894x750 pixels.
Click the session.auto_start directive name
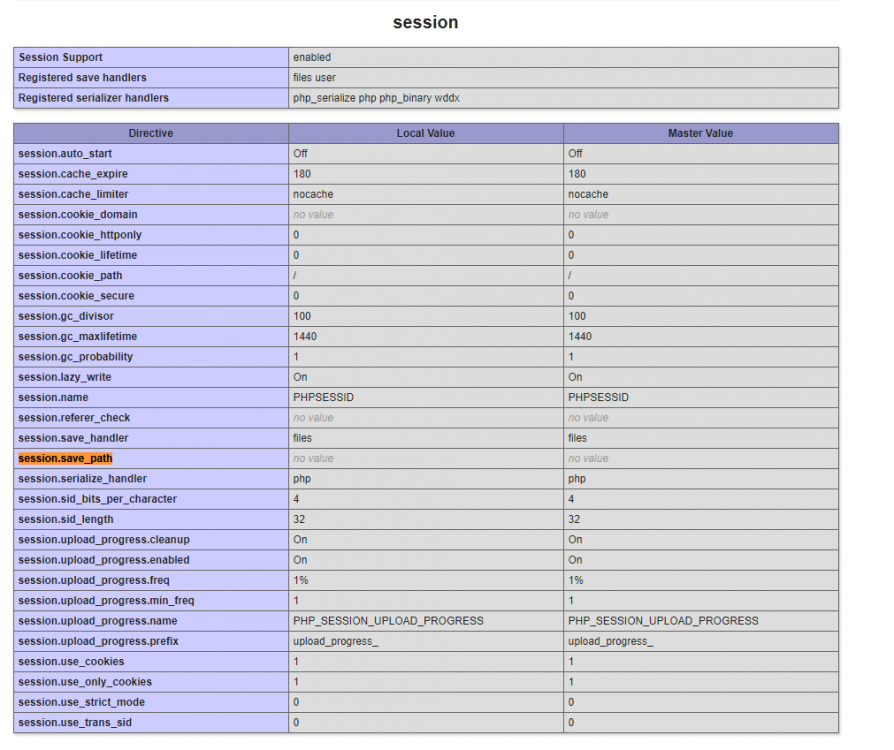[64, 154]
